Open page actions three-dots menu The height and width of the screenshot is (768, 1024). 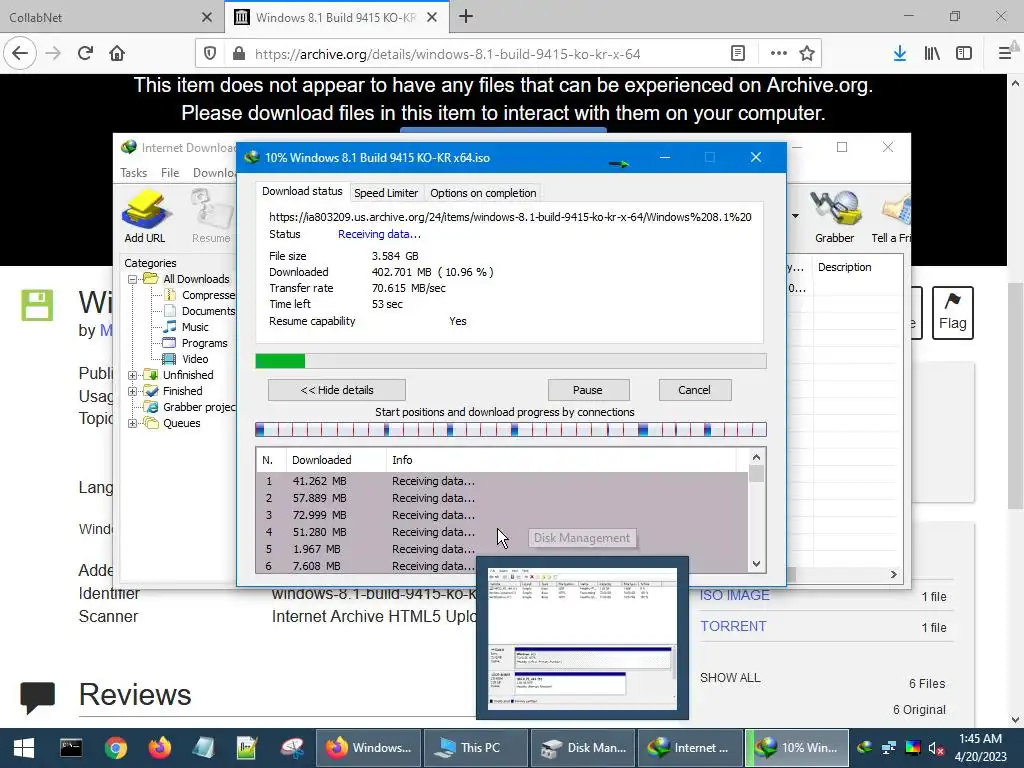click(778, 54)
